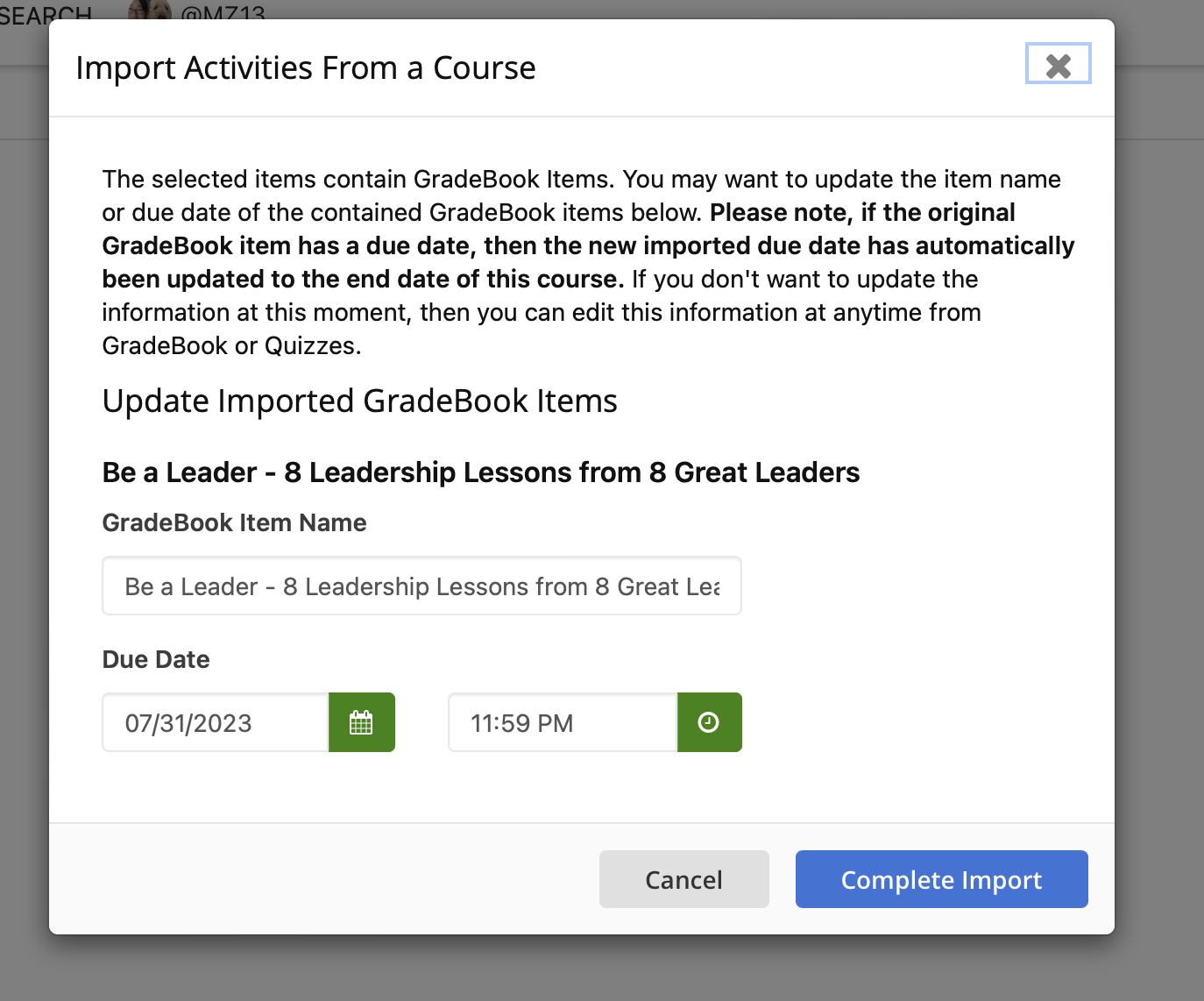Click the intro sentence about selected items

click(x=582, y=179)
